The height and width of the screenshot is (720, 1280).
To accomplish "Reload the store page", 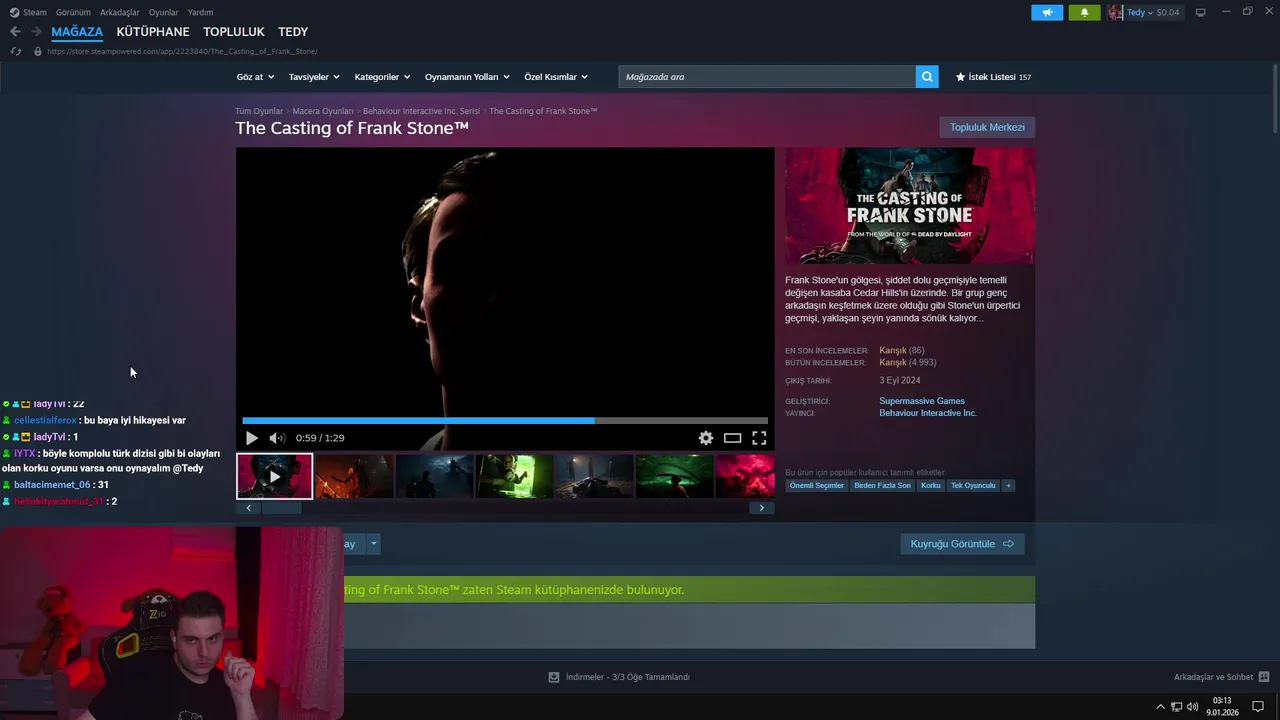I will (x=15, y=51).
